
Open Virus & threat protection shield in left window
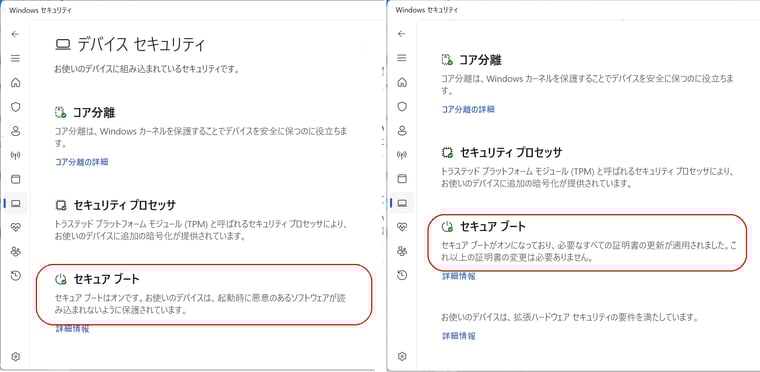16,107
